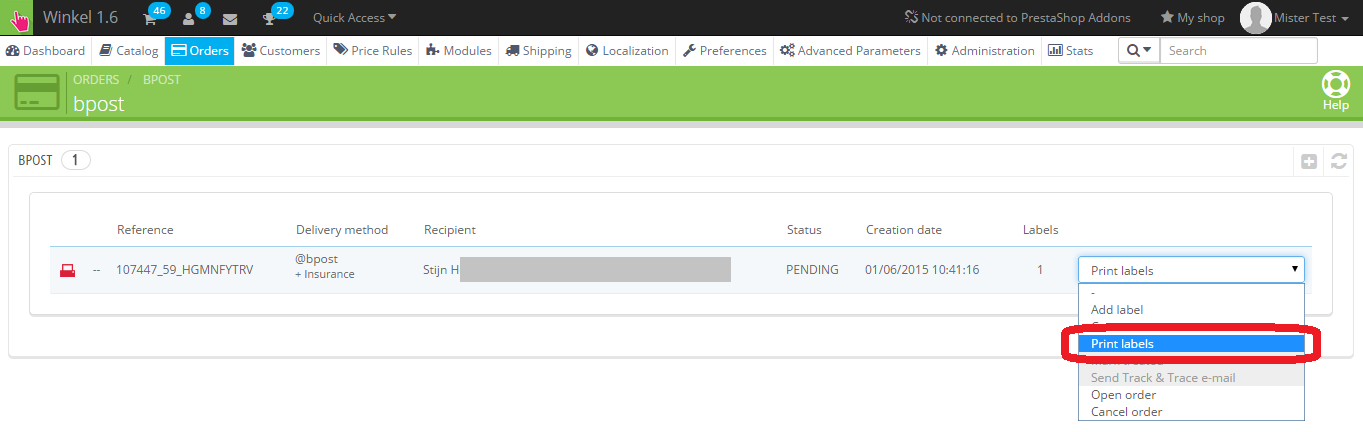Image resolution: width=1363 pixels, height=432 pixels.
Task: Click the red printer icon in order row
Action: coord(68,270)
